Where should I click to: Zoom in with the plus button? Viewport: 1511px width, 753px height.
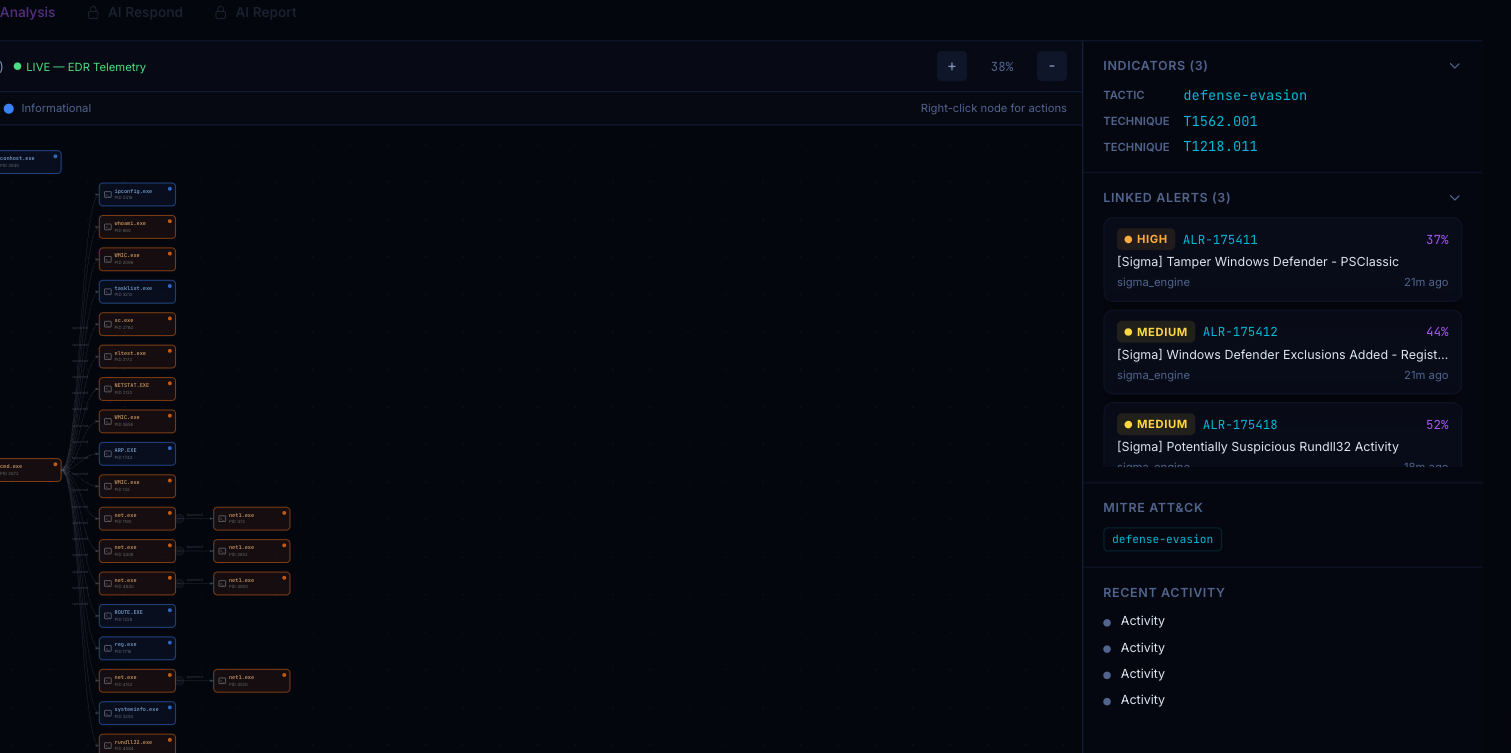952,66
